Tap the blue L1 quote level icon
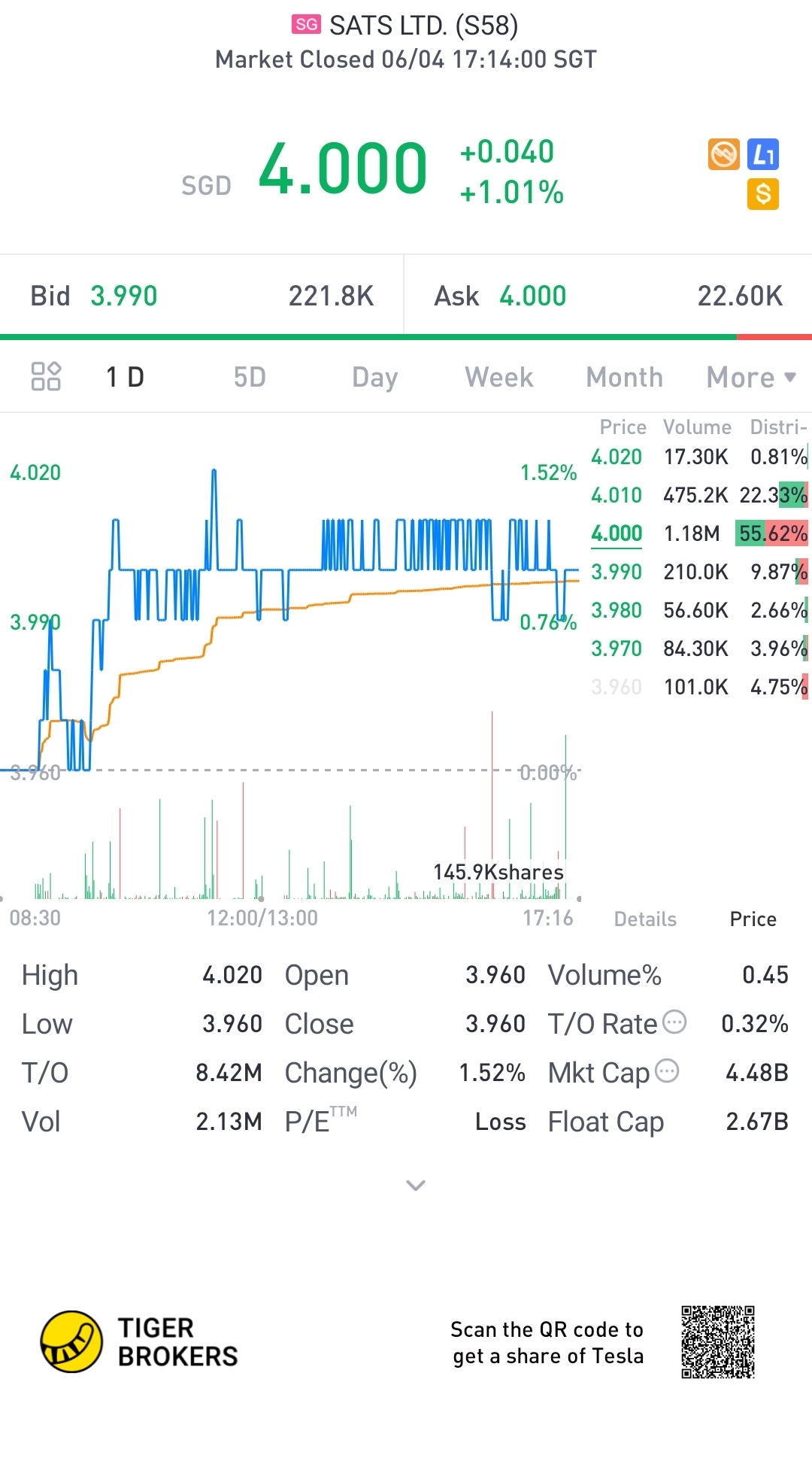The image size is (812, 1467). click(x=763, y=155)
